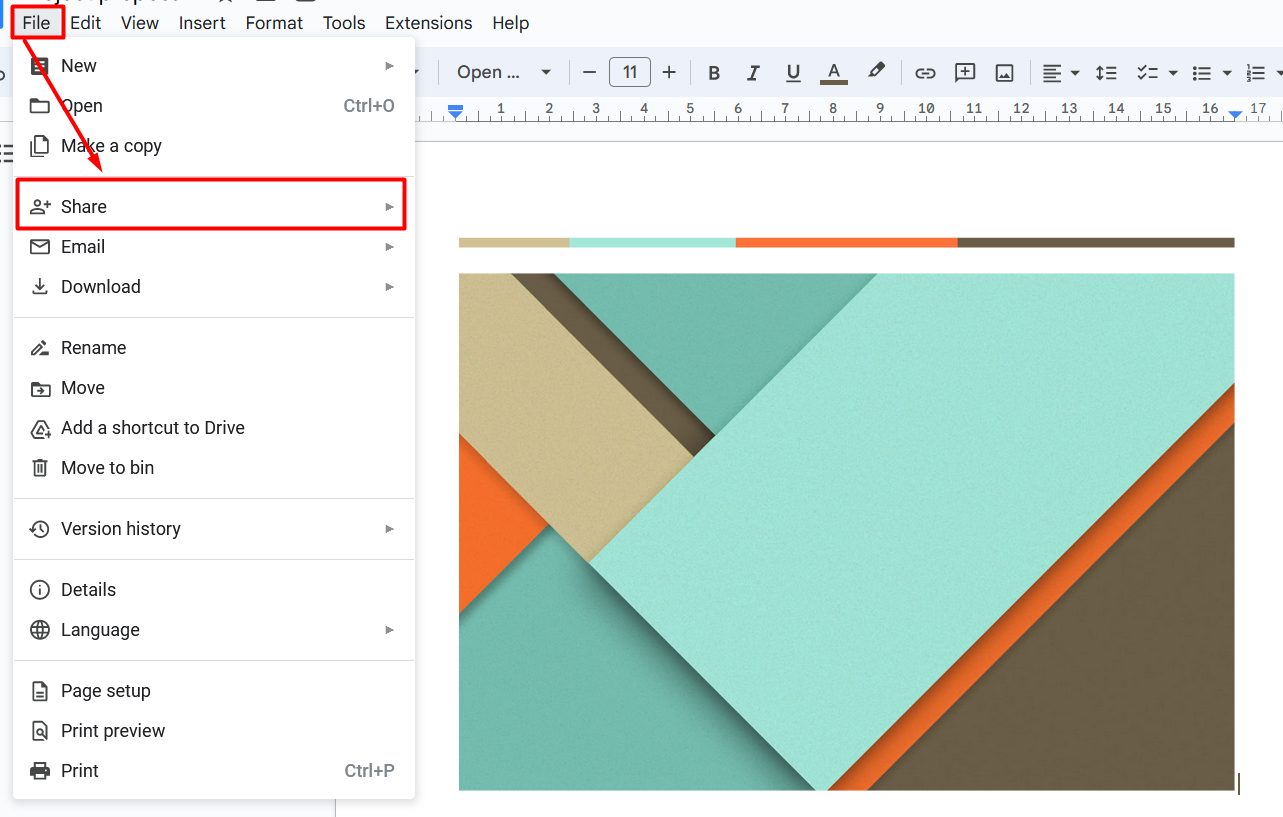1283x817 pixels.
Task: Open the text color swatch
Action: (833, 72)
